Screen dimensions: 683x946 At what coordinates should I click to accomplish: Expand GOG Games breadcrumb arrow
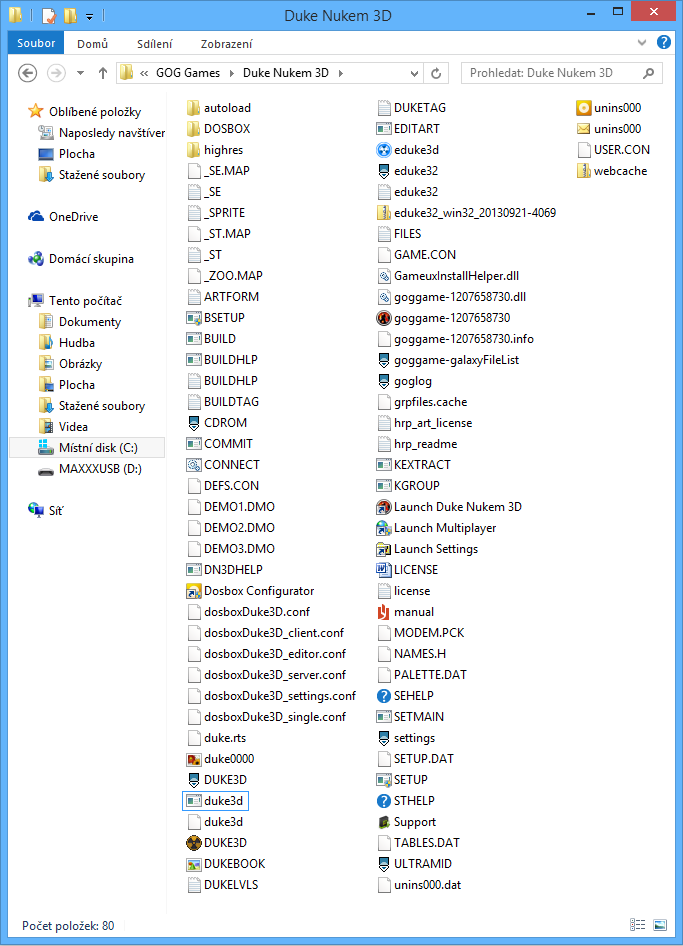232,74
